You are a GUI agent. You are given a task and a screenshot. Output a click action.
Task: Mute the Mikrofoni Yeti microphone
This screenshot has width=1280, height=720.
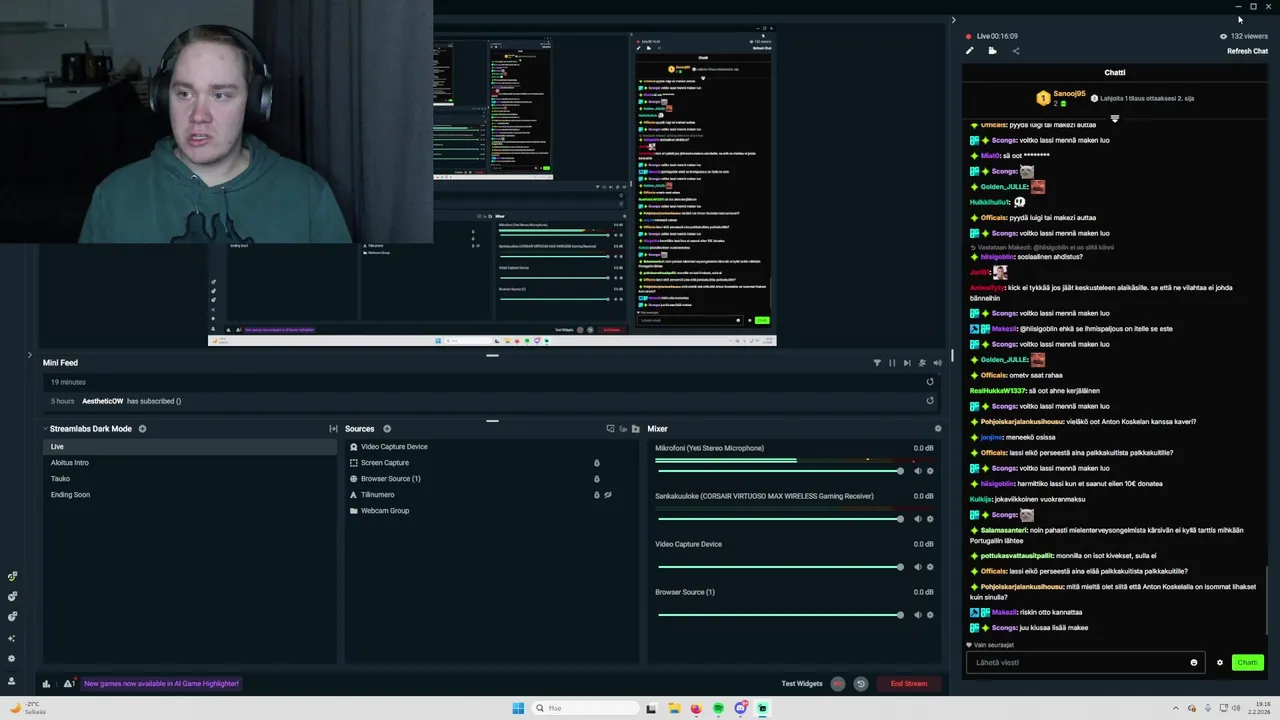(917, 471)
